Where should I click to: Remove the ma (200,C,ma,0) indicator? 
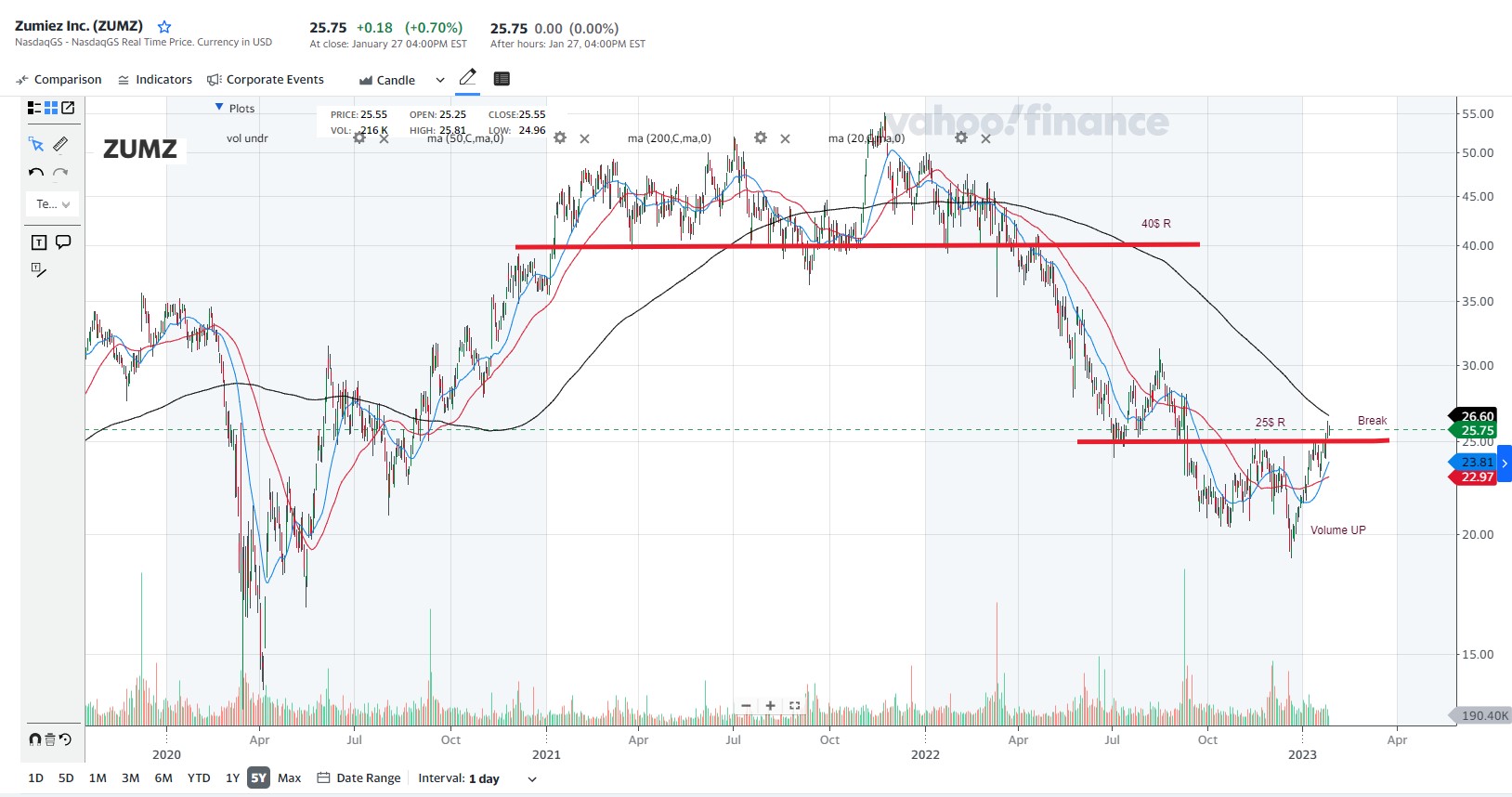(785, 138)
